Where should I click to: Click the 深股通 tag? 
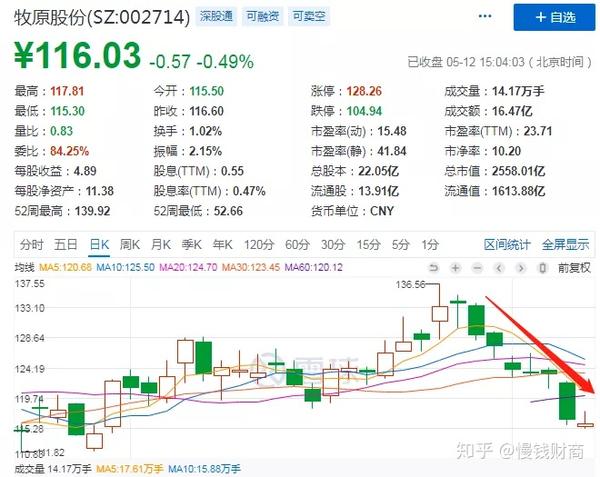(216, 16)
